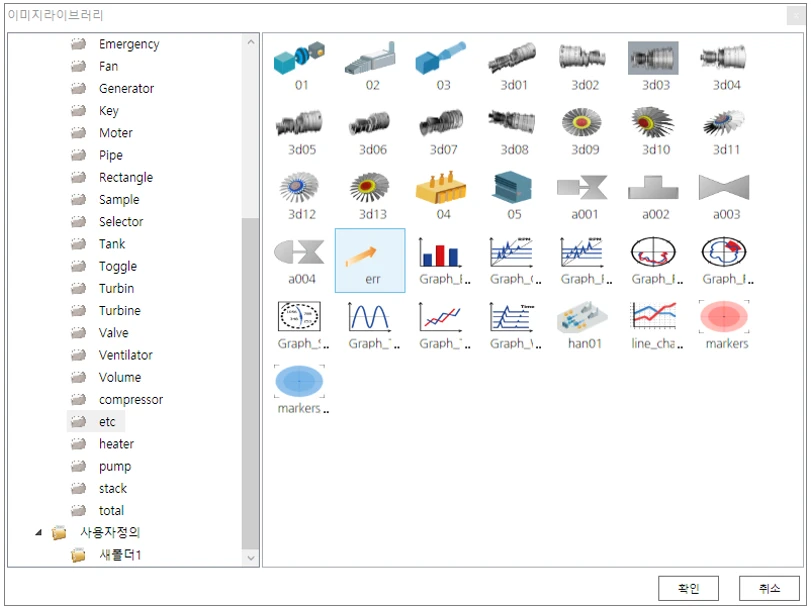
Task: Open the Emergency folder
Action: [129, 44]
